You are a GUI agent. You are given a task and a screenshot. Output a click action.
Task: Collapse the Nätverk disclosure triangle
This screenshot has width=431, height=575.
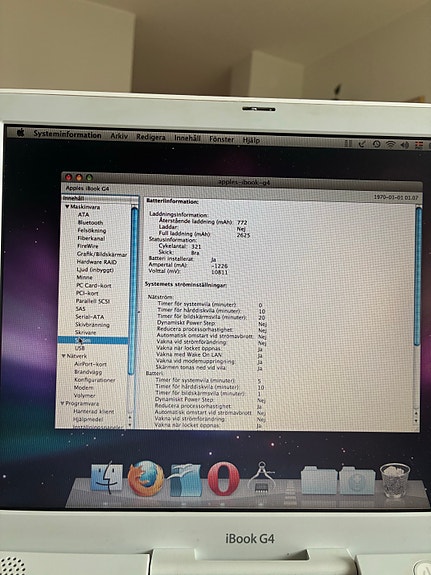pos(64,356)
